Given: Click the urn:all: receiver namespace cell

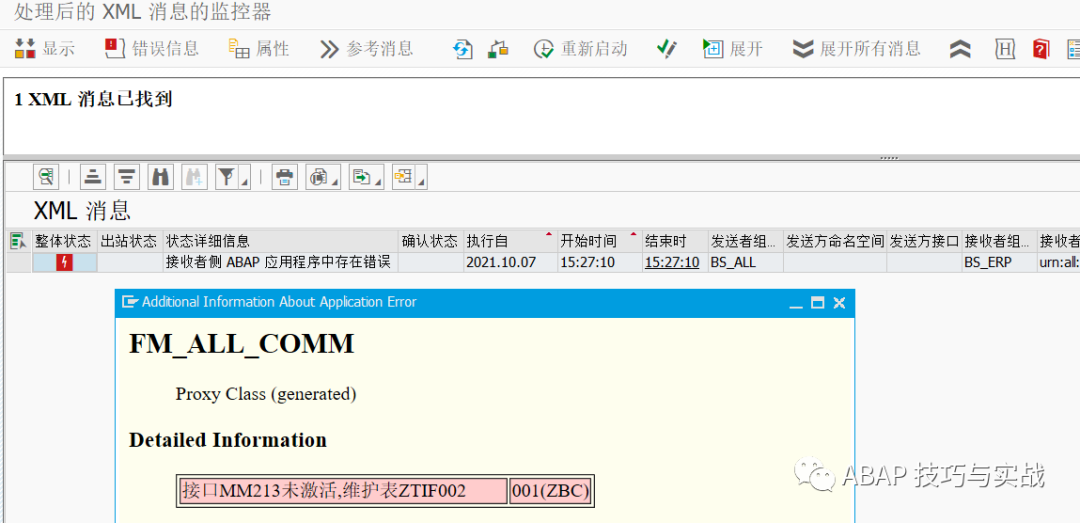Looking at the screenshot, I should click(1059, 263).
